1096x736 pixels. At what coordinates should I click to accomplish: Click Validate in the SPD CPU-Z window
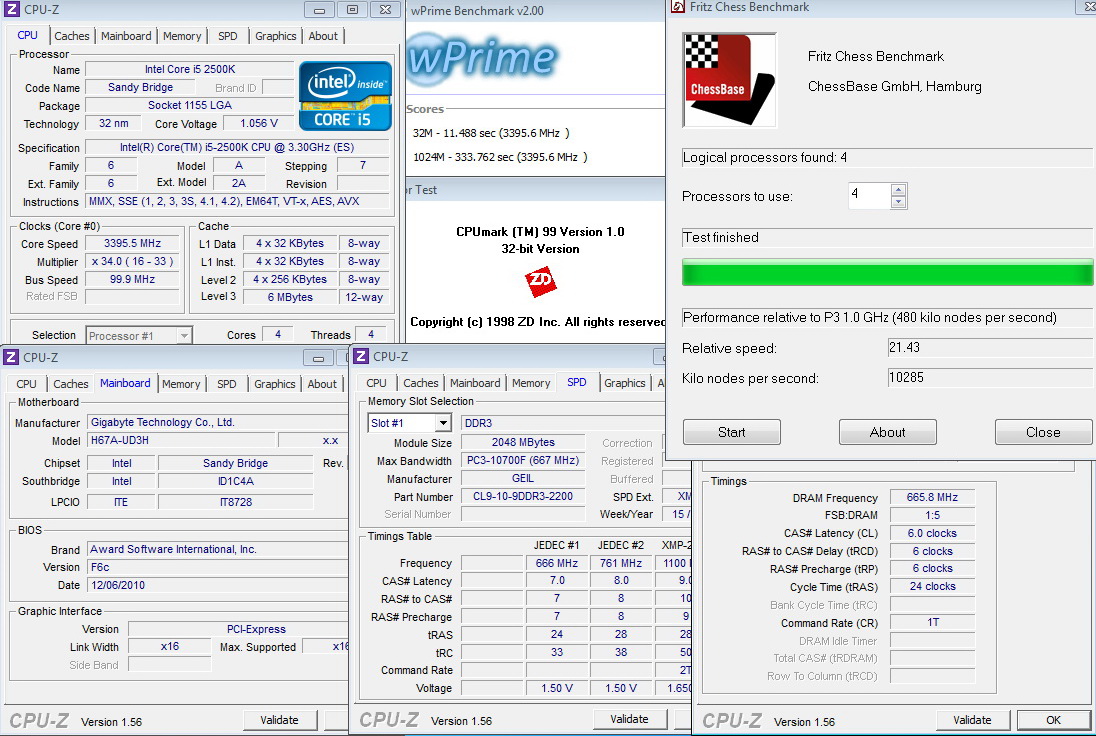629,719
